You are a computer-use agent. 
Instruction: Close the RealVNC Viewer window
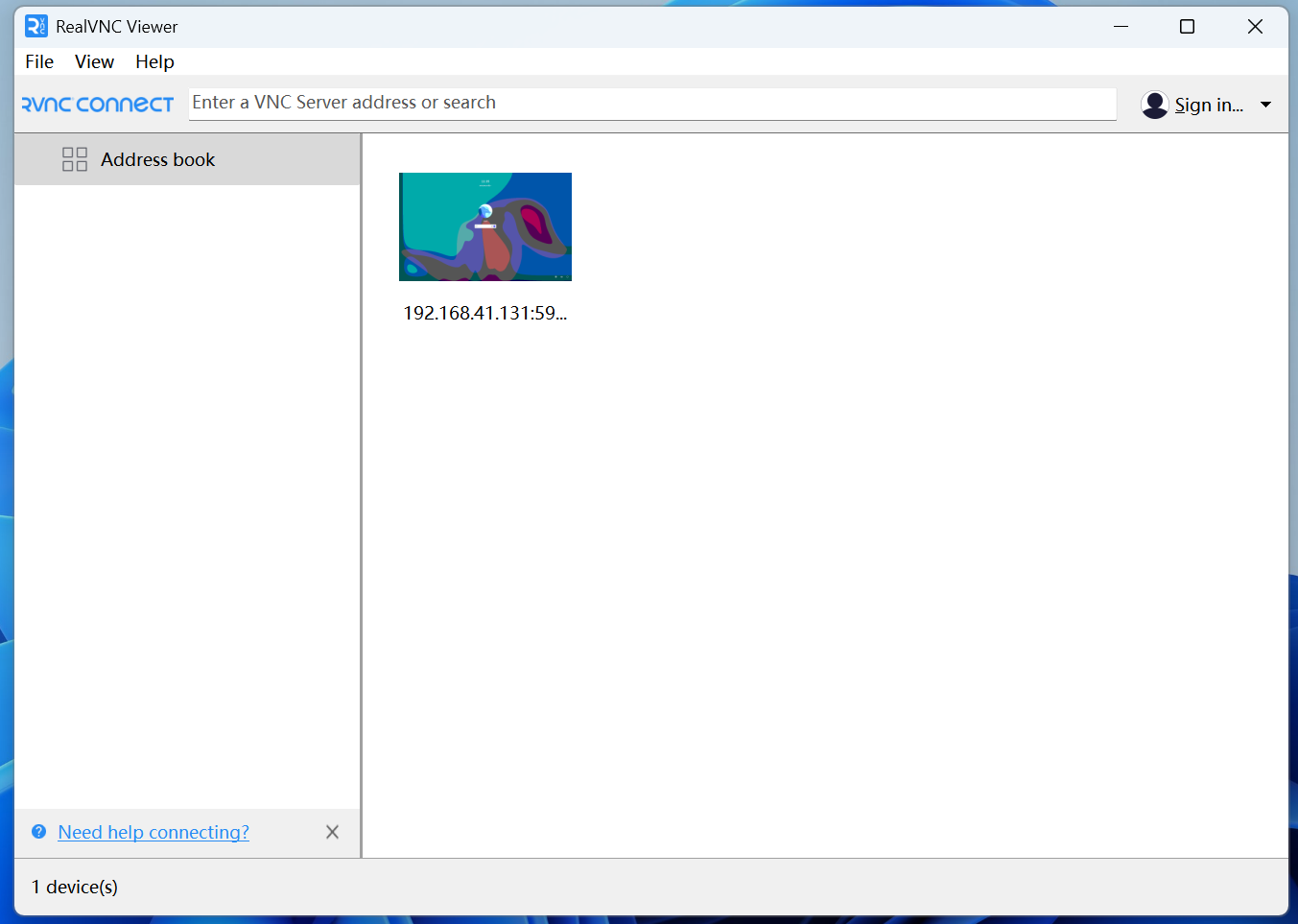pyautogui.click(x=1255, y=26)
